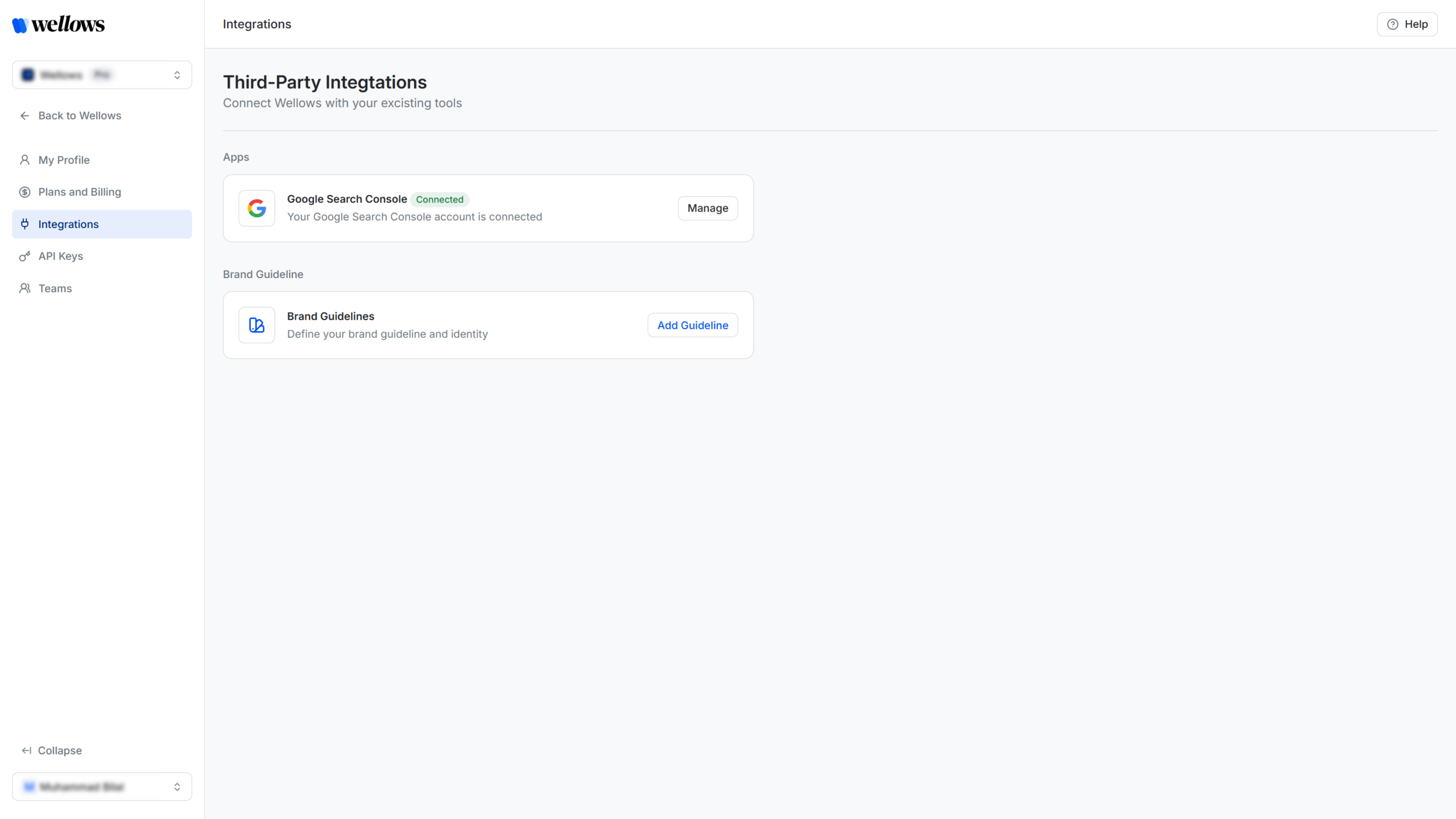
Task: Click the Wellows logo
Action: coord(57,24)
